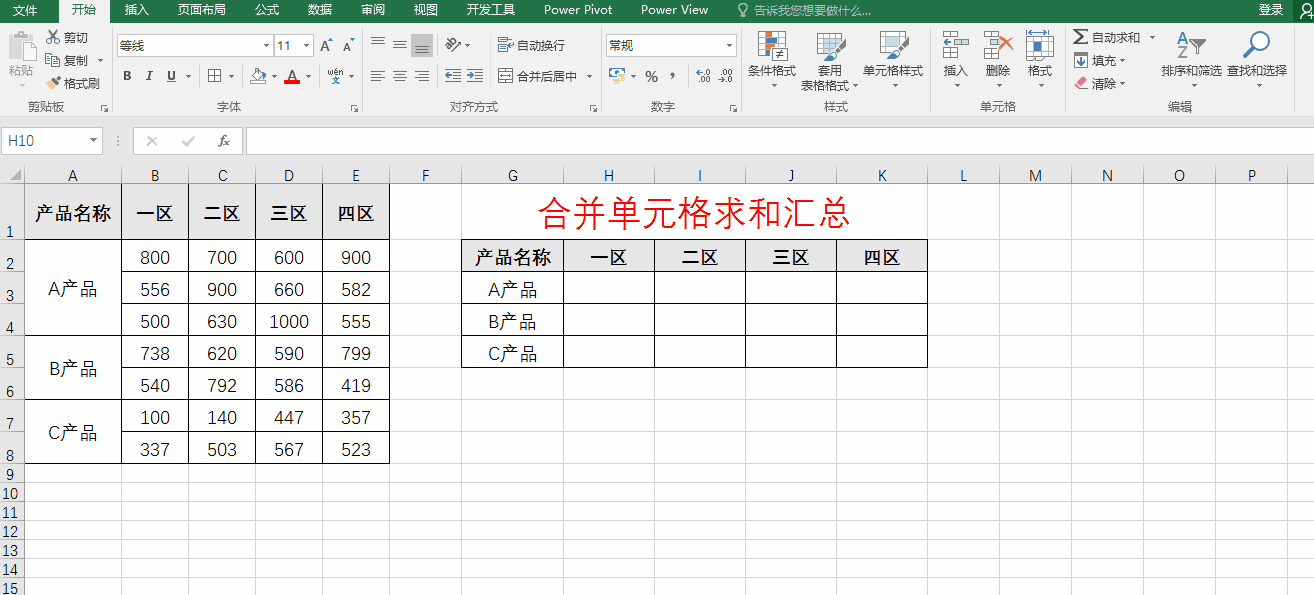The height and width of the screenshot is (595, 1314).
Task: Toggle bold formatting
Action: [127, 76]
